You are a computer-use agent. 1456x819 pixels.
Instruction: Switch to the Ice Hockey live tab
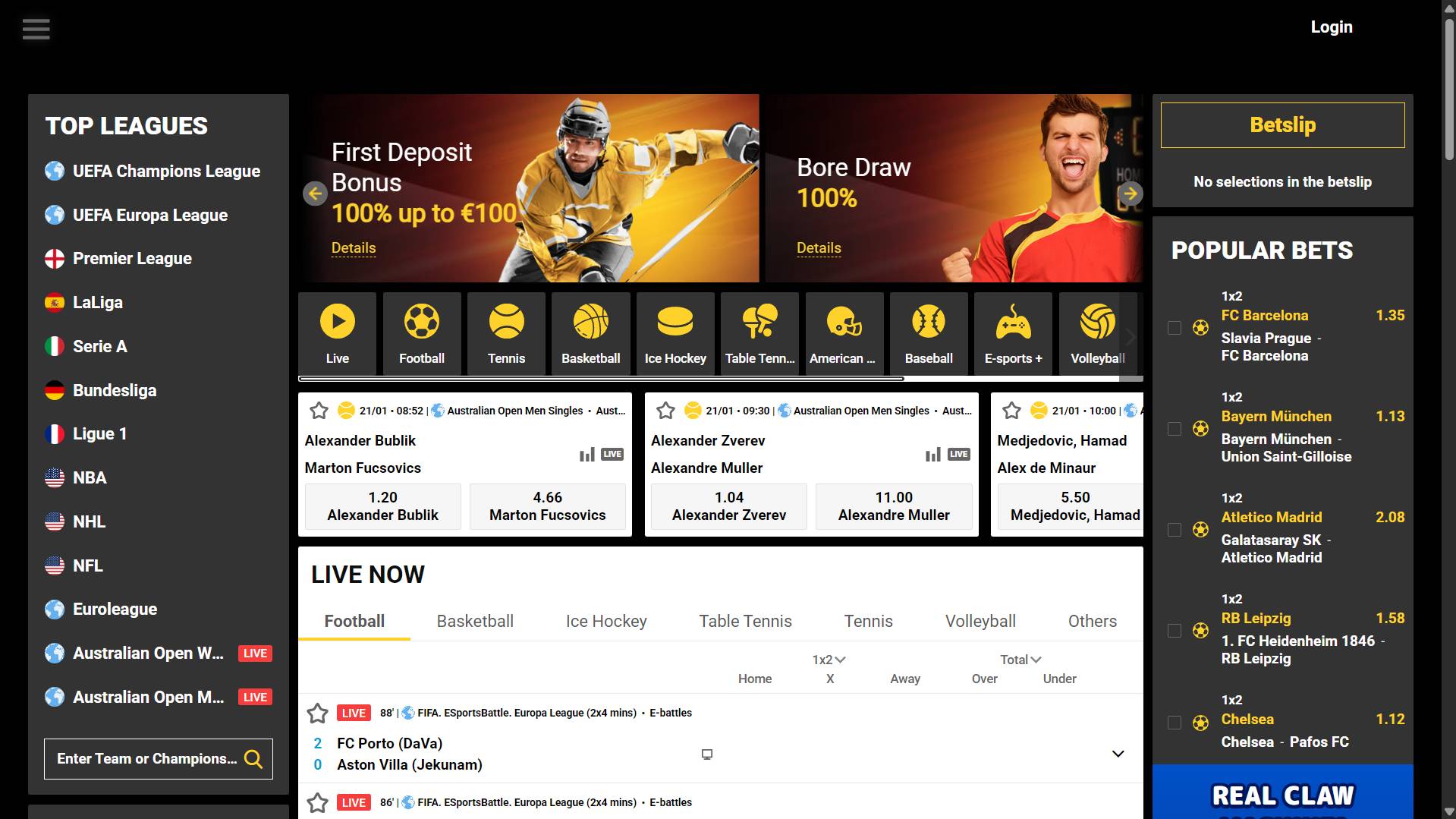click(x=605, y=621)
